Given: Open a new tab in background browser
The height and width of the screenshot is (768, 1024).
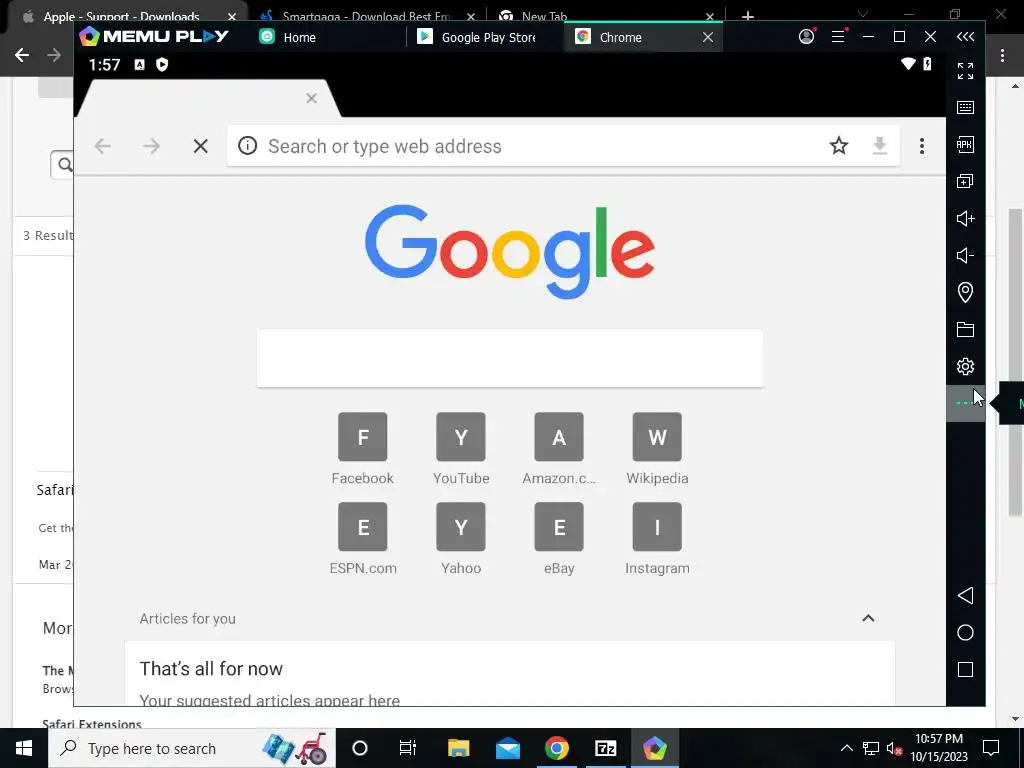Looking at the screenshot, I should coord(748,15).
